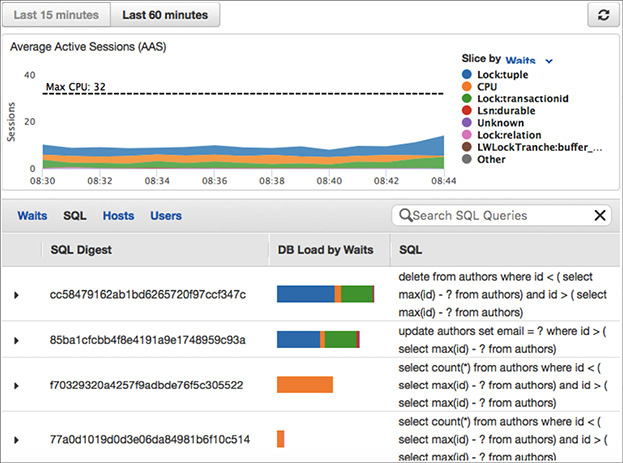Viewport: 623px width, 463px height.
Task: Click the magnifier icon in search box
Action: [x=405, y=215]
